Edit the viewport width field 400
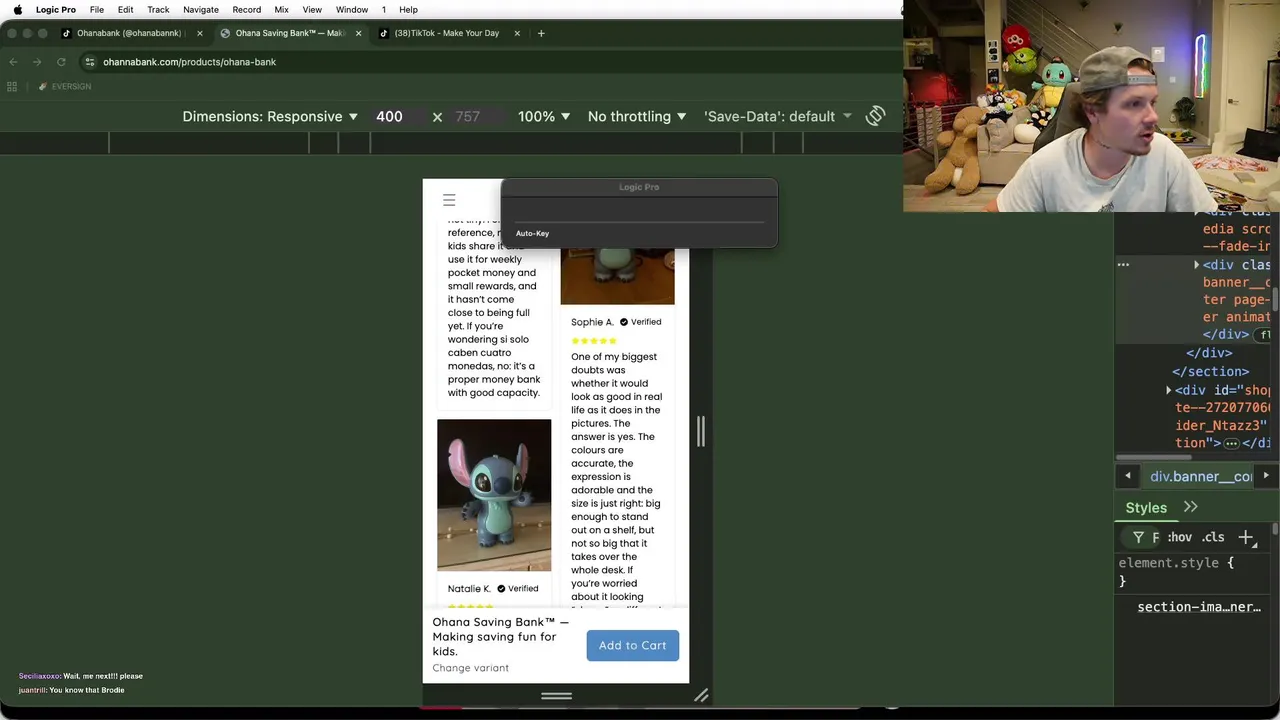 tap(390, 117)
